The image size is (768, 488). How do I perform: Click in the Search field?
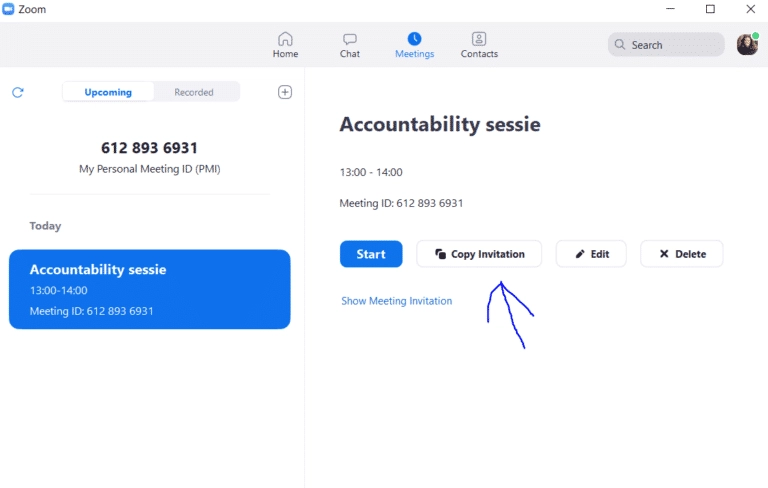[666, 44]
